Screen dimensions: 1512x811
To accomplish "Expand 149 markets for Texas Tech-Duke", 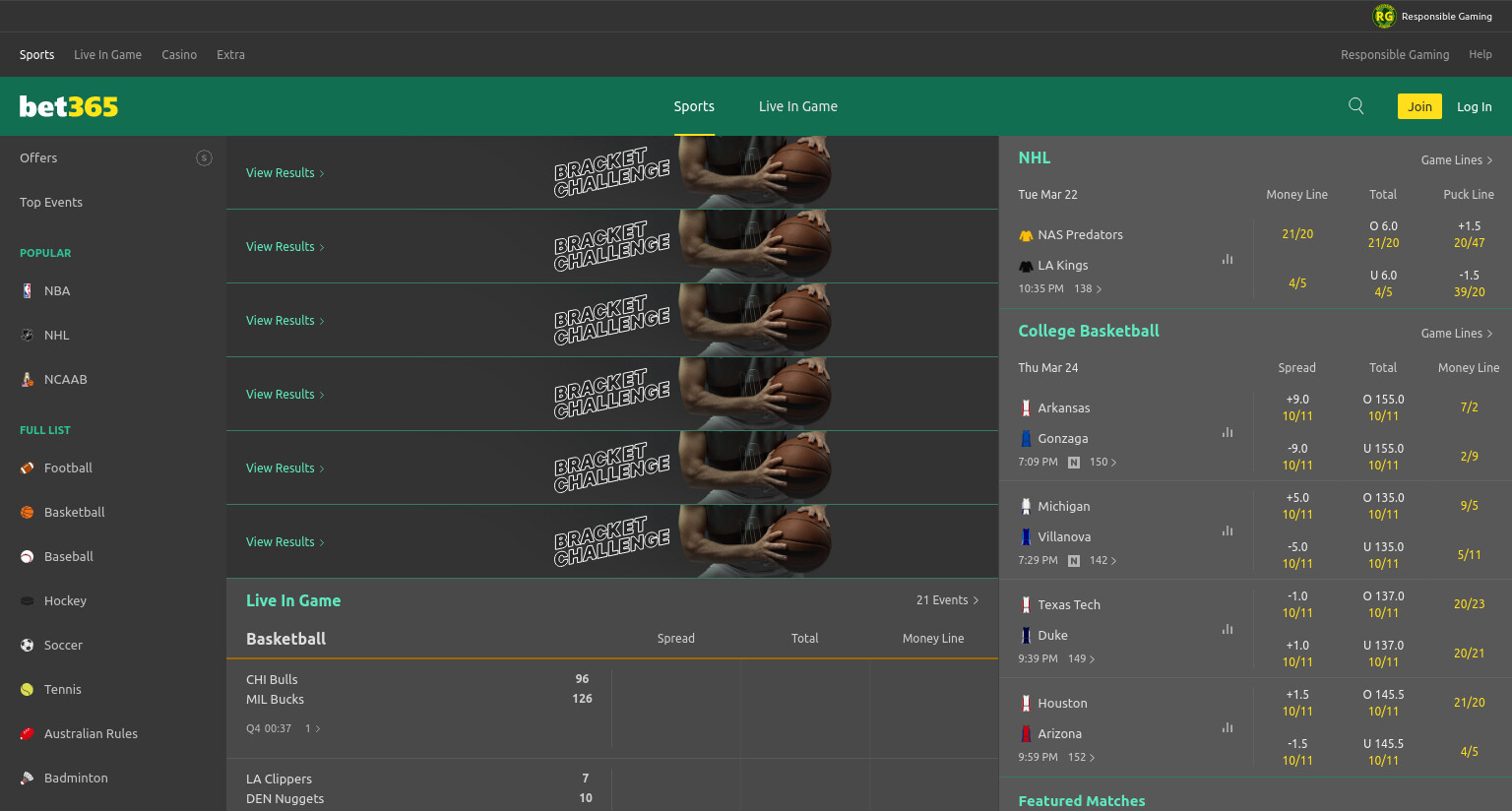I will point(1081,658).
